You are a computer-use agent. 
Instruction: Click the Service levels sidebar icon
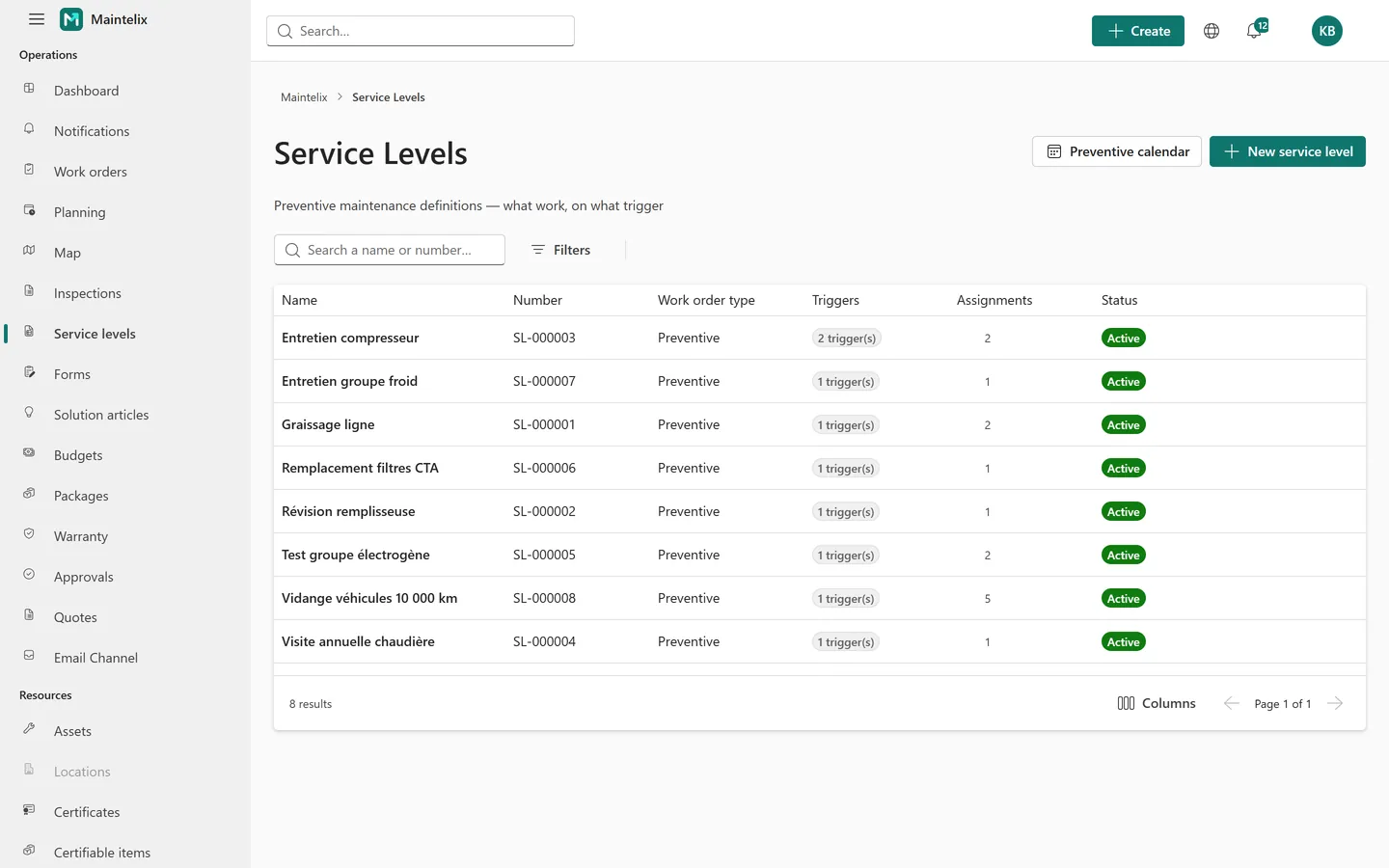pyautogui.click(x=29, y=332)
